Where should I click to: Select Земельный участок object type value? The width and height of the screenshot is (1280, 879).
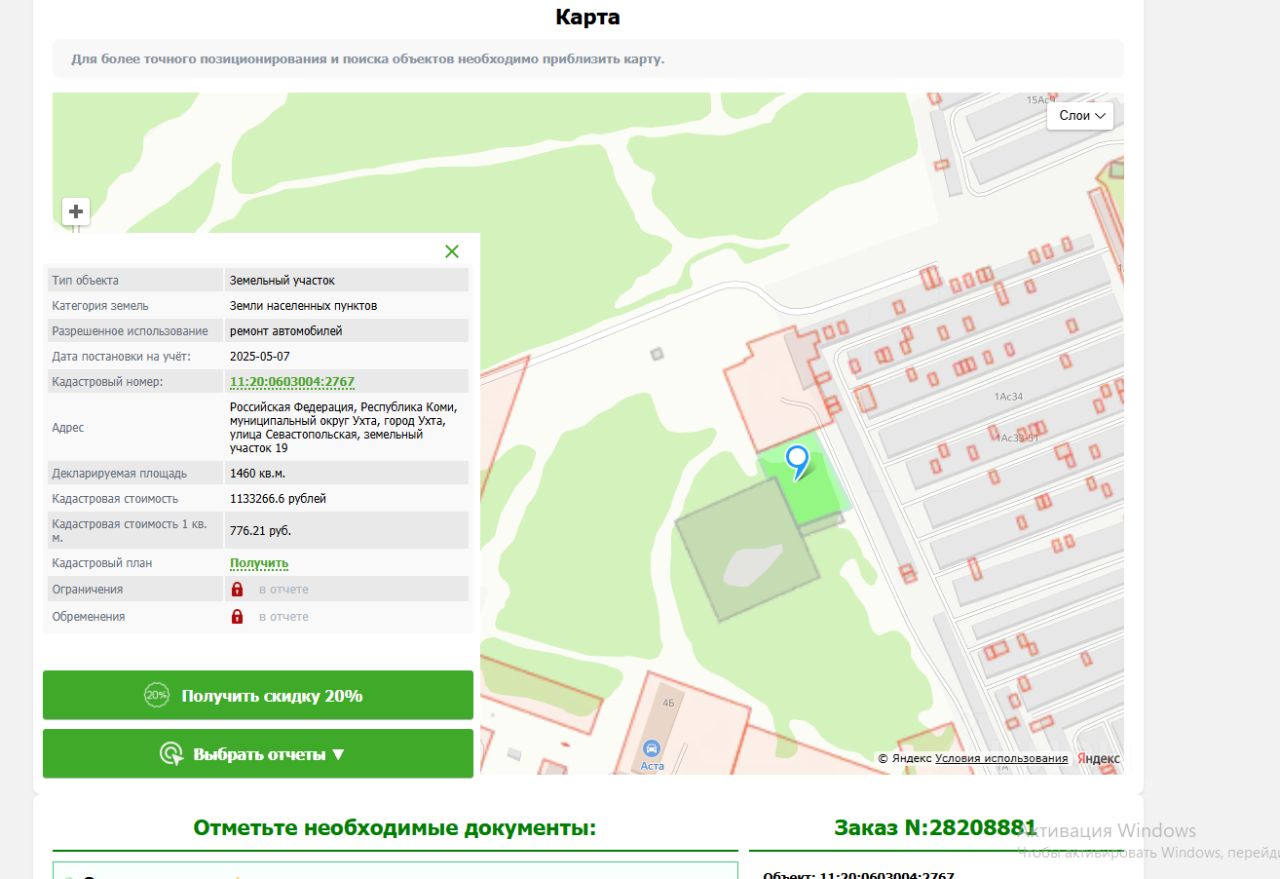click(282, 280)
